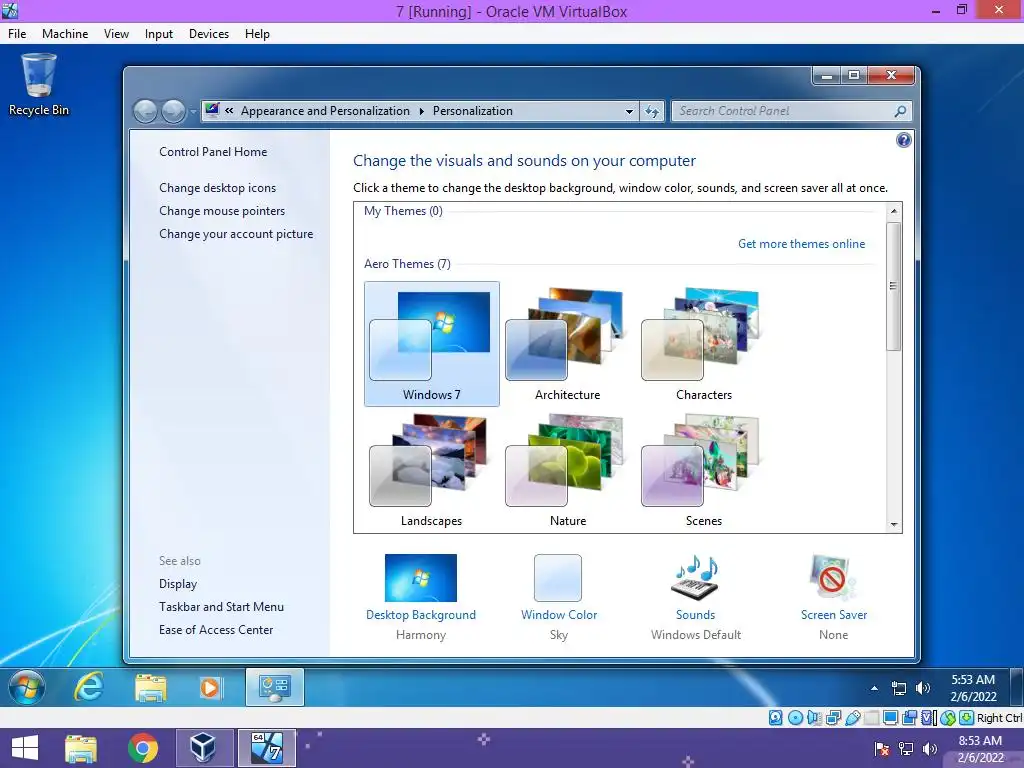1024x768 pixels.
Task: Select the Landscapes theme
Action: (432, 470)
